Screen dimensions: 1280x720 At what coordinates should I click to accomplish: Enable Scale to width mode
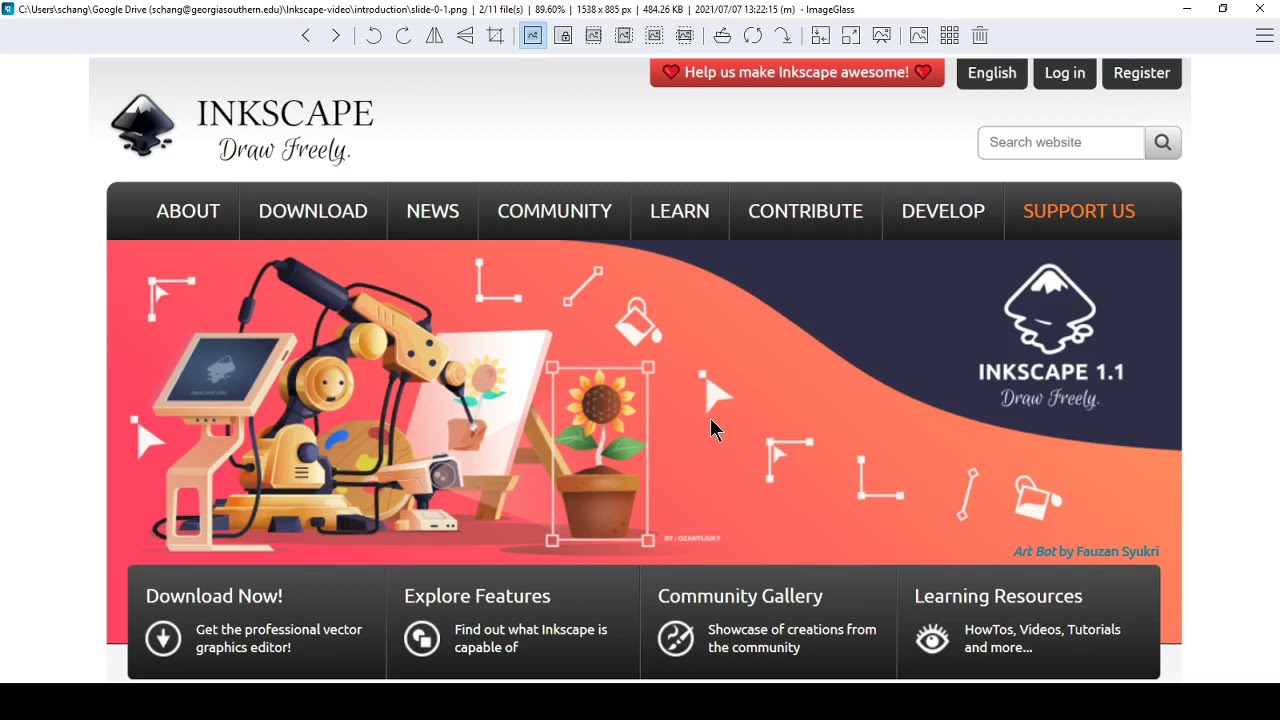594,36
